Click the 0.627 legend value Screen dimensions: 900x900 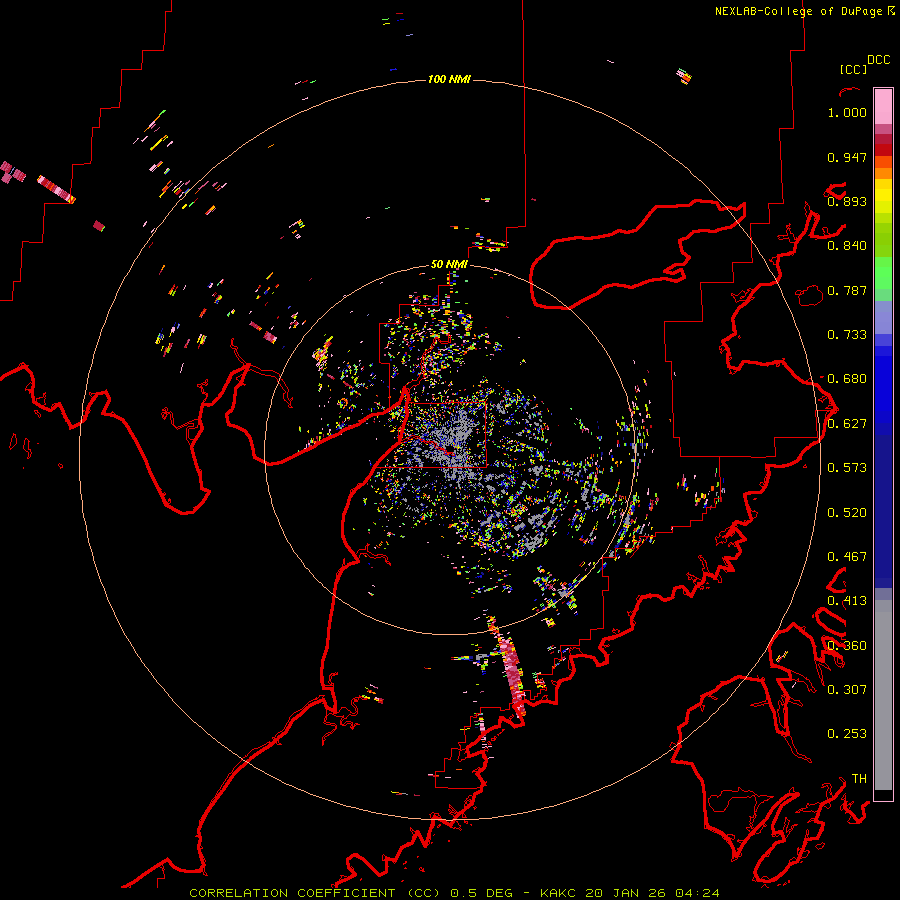[847, 424]
